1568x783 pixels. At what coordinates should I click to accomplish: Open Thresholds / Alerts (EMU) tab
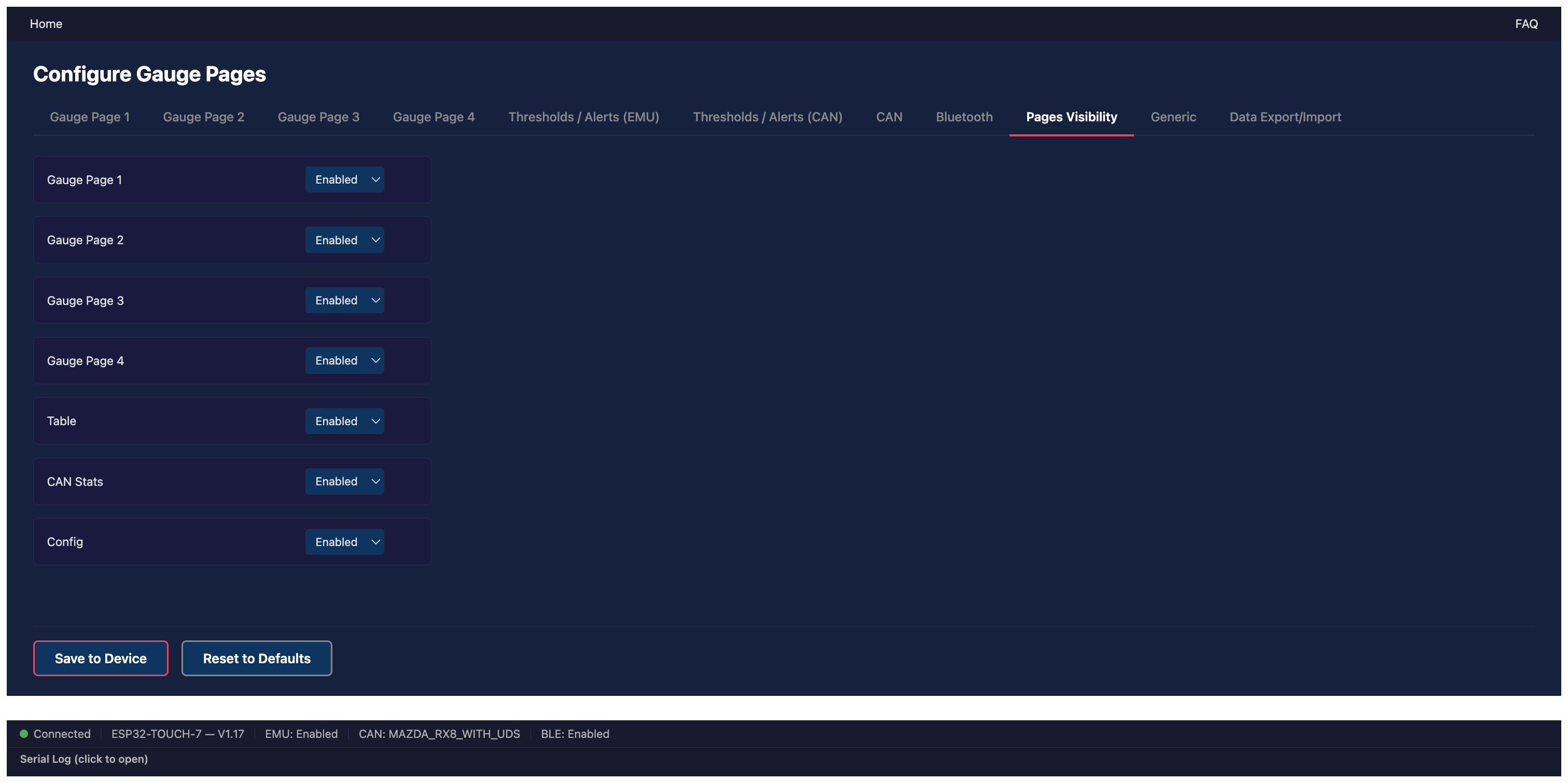click(x=583, y=117)
